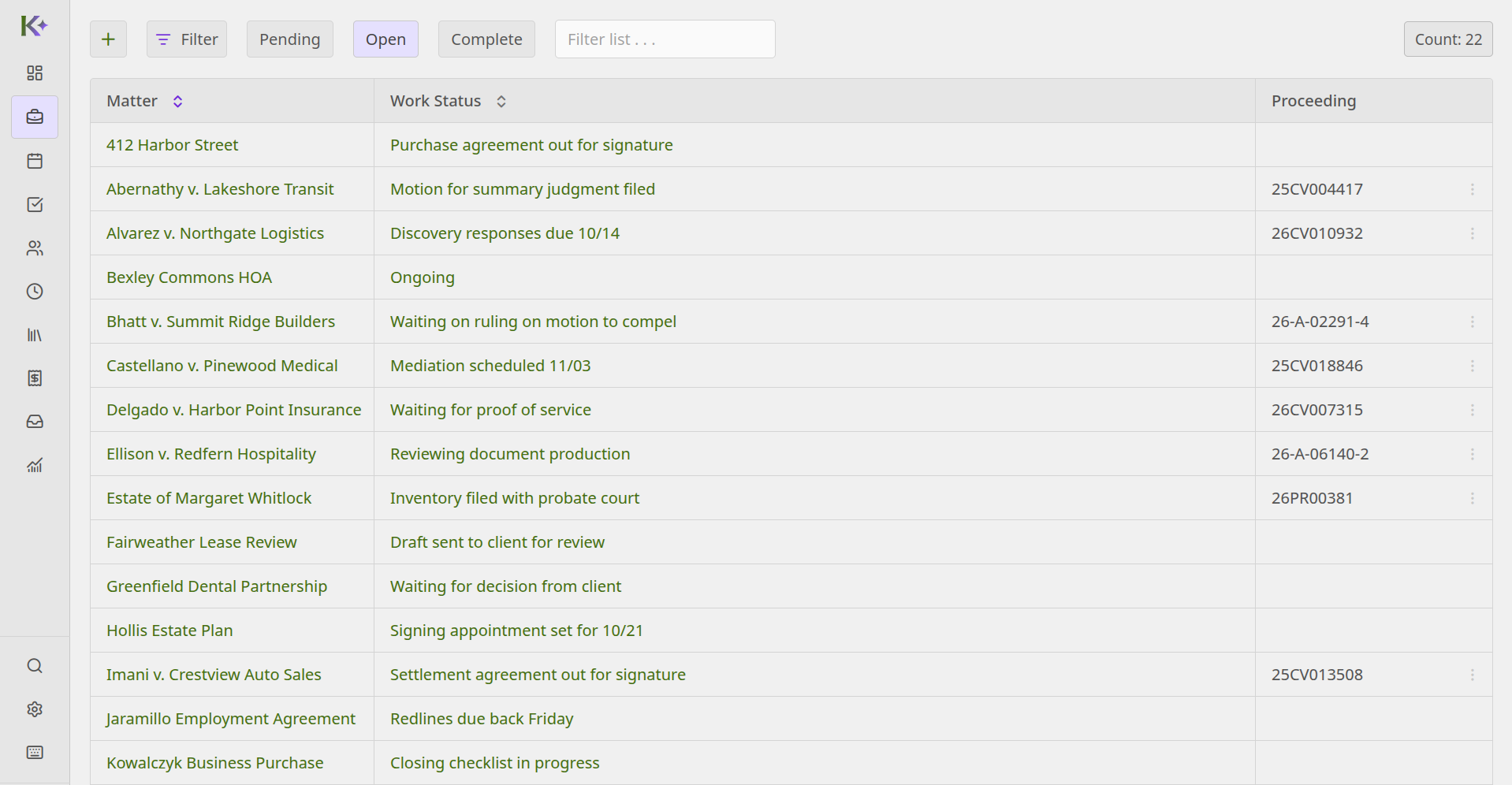Open the Filter button
The image size is (1512, 785).
pos(187,39)
